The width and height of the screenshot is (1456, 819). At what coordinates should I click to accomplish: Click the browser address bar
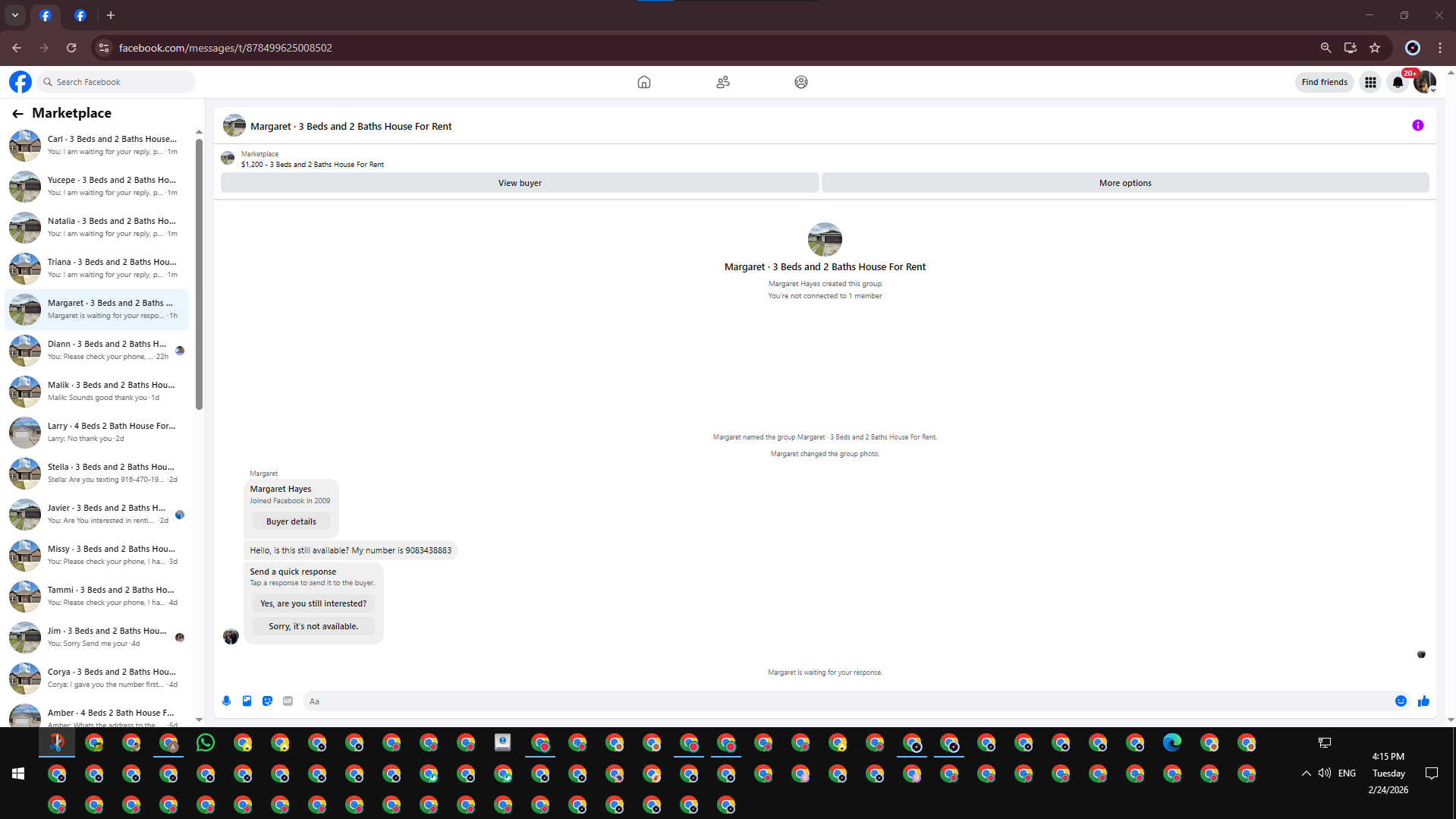[706, 48]
